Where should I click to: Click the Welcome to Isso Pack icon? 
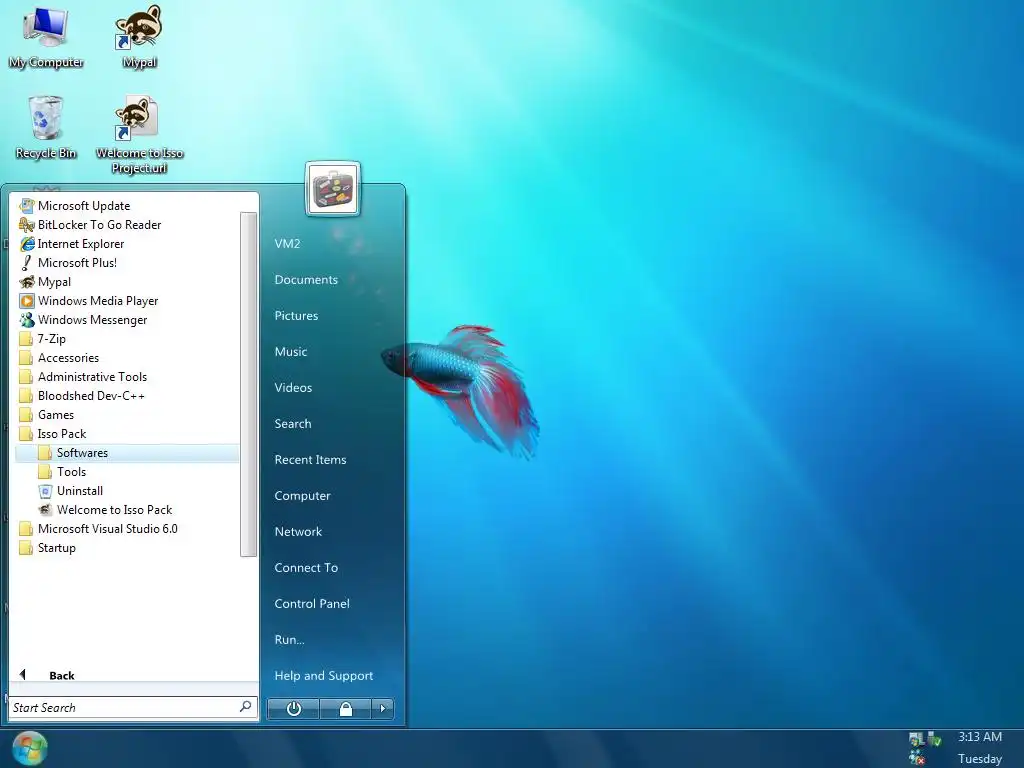click(45, 509)
